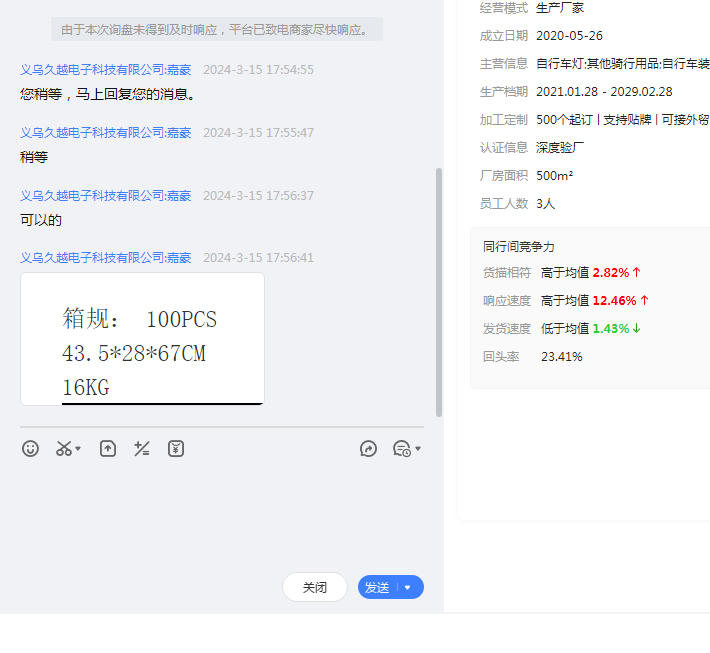710x653 pixels.
Task: Click in the message input area
Action: pyautogui.click(x=220, y=510)
